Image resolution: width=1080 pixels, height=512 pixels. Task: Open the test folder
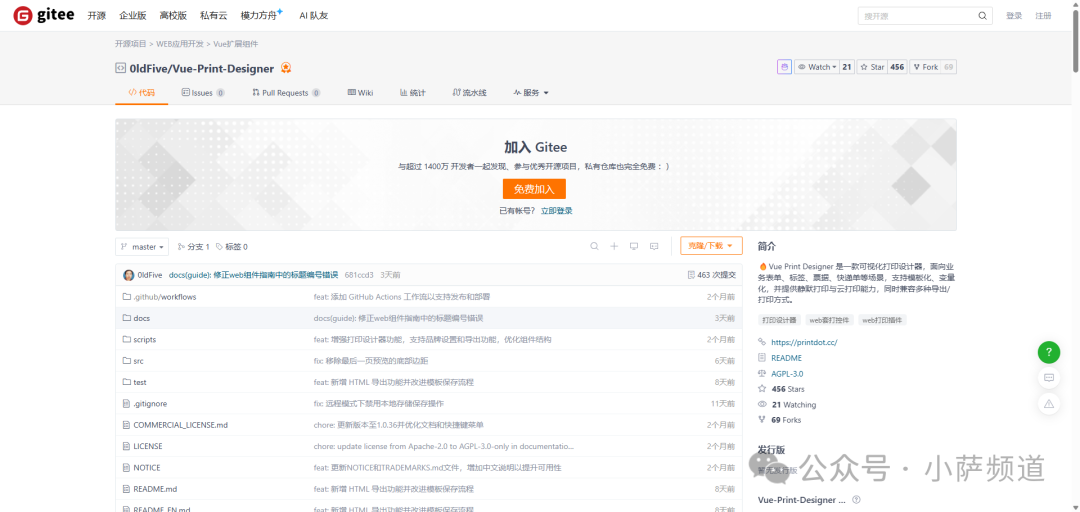click(x=140, y=382)
